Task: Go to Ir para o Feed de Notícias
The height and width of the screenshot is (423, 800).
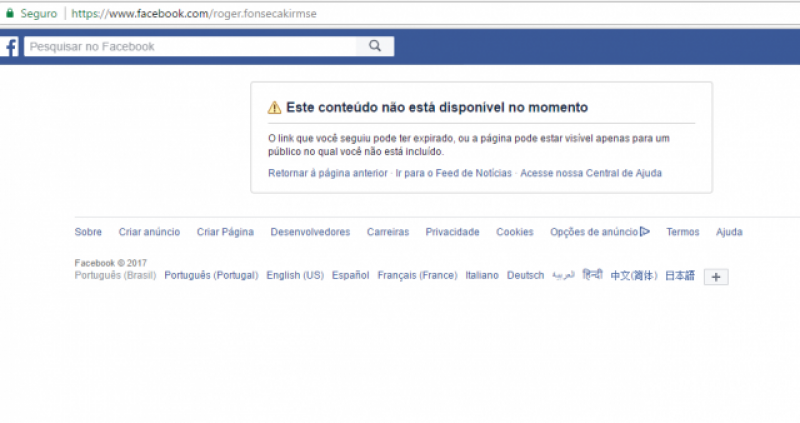Action: tap(453, 173)
